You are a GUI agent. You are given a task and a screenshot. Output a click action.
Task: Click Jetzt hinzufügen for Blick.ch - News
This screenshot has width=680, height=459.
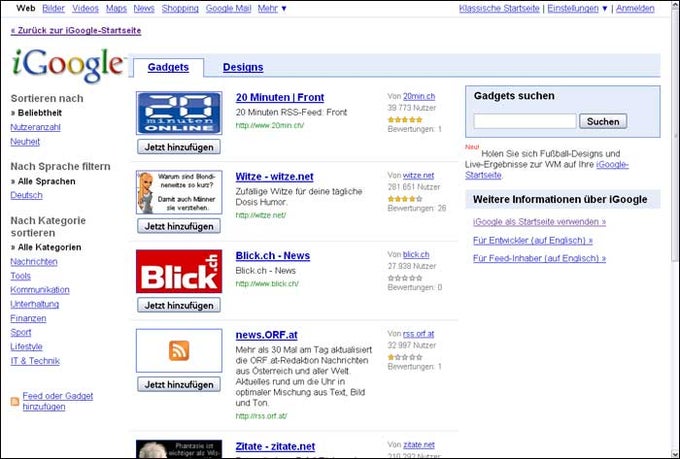coord(179,305)
